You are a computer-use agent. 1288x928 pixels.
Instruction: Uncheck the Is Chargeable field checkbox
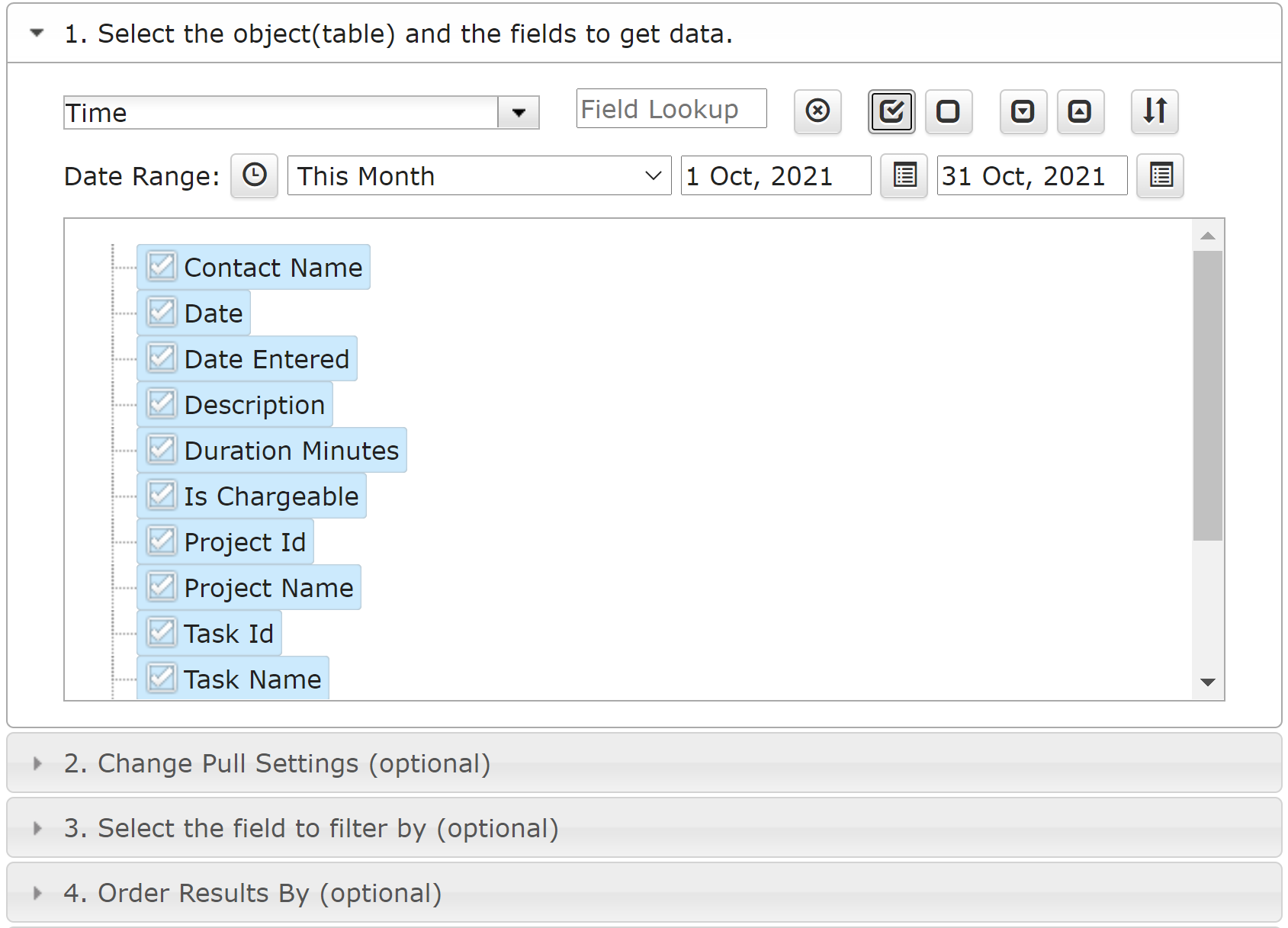click(x=162, y=496)
